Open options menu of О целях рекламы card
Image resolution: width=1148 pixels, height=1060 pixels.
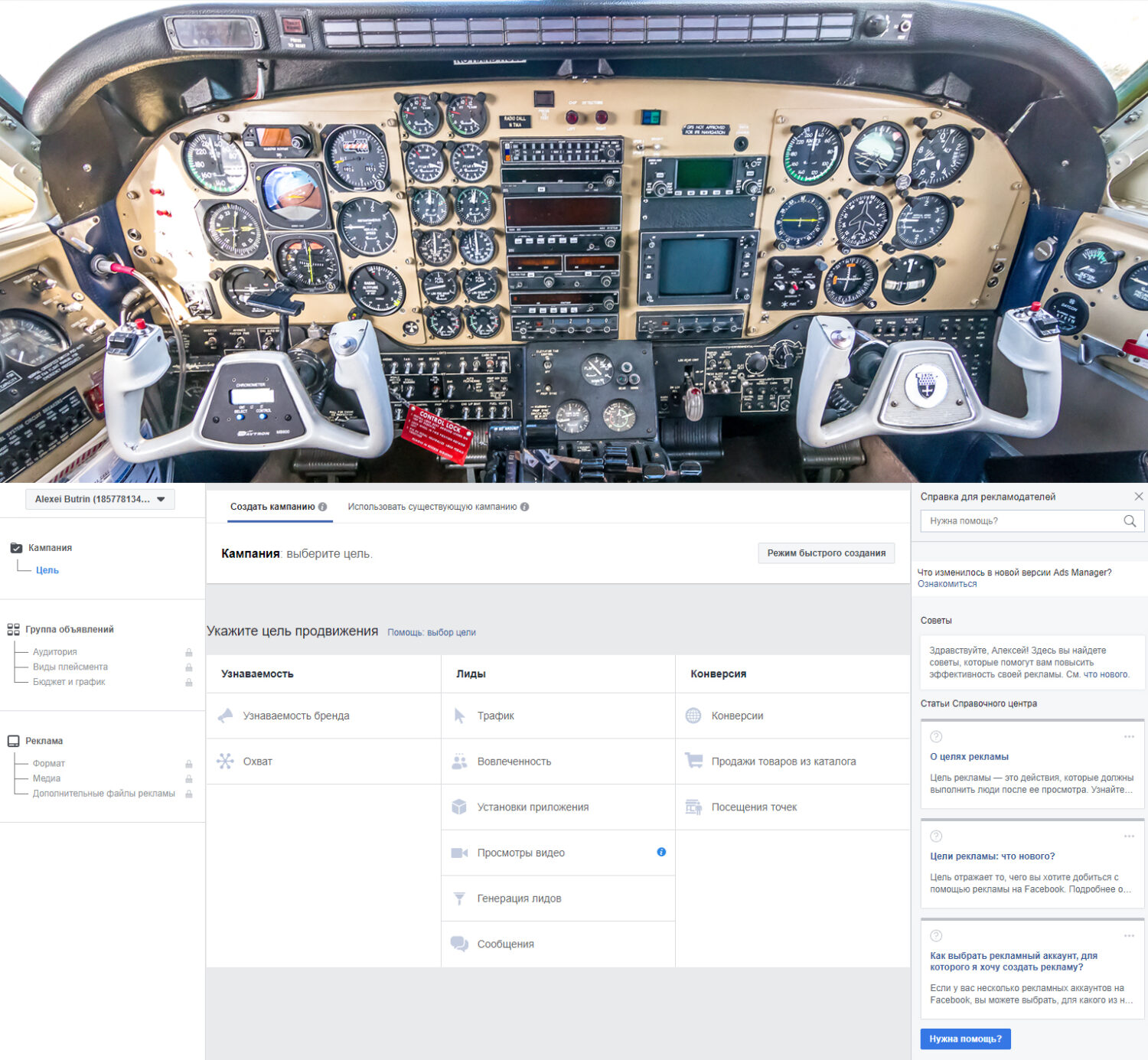tap(1129, 736)
